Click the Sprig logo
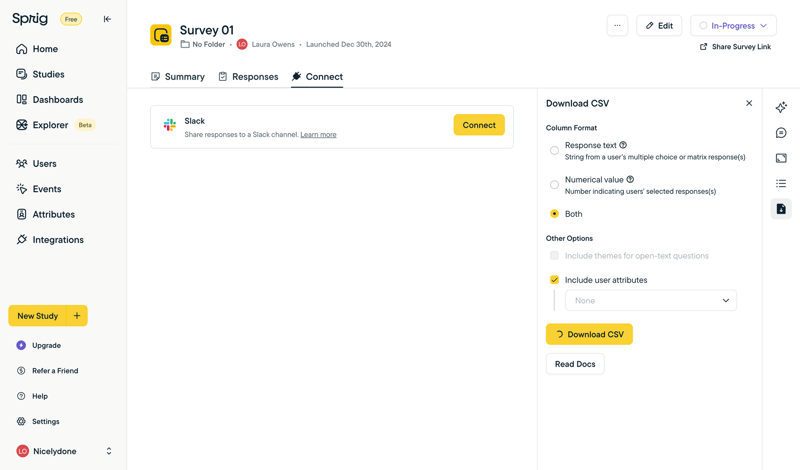800x470 pixels. [30, 19]
